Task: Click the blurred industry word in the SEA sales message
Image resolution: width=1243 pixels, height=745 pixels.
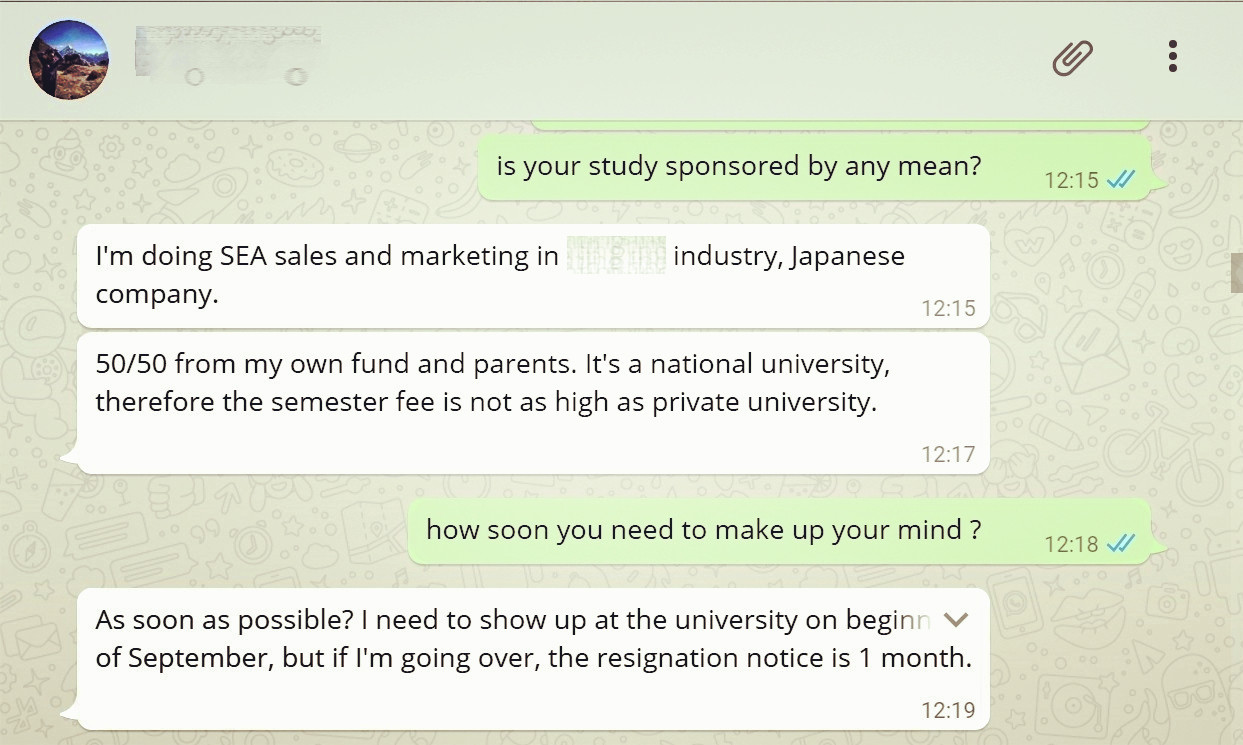Action: click(x=616, y=256)
